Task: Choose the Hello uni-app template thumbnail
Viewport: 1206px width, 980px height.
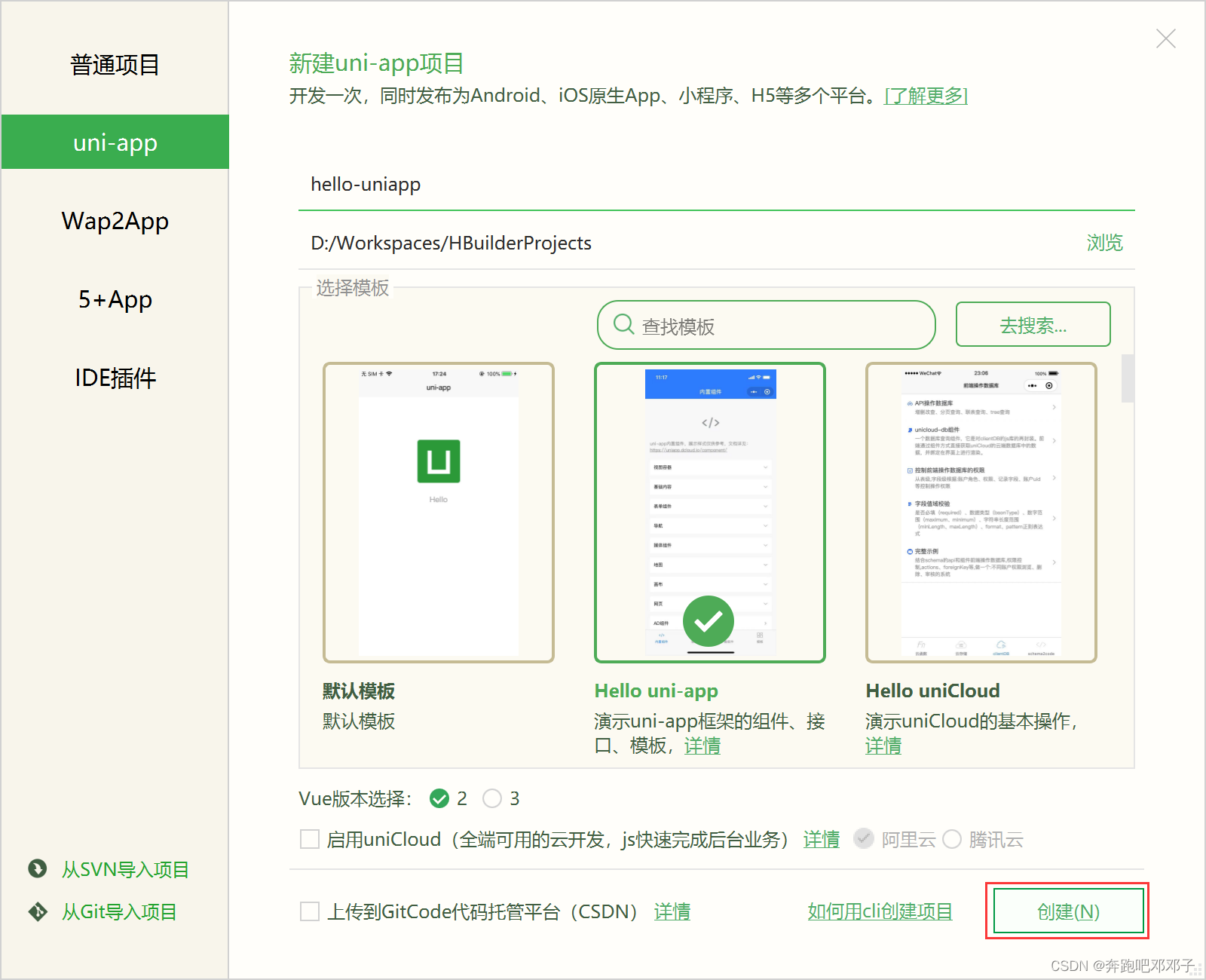Action: [x=709, y=513]
